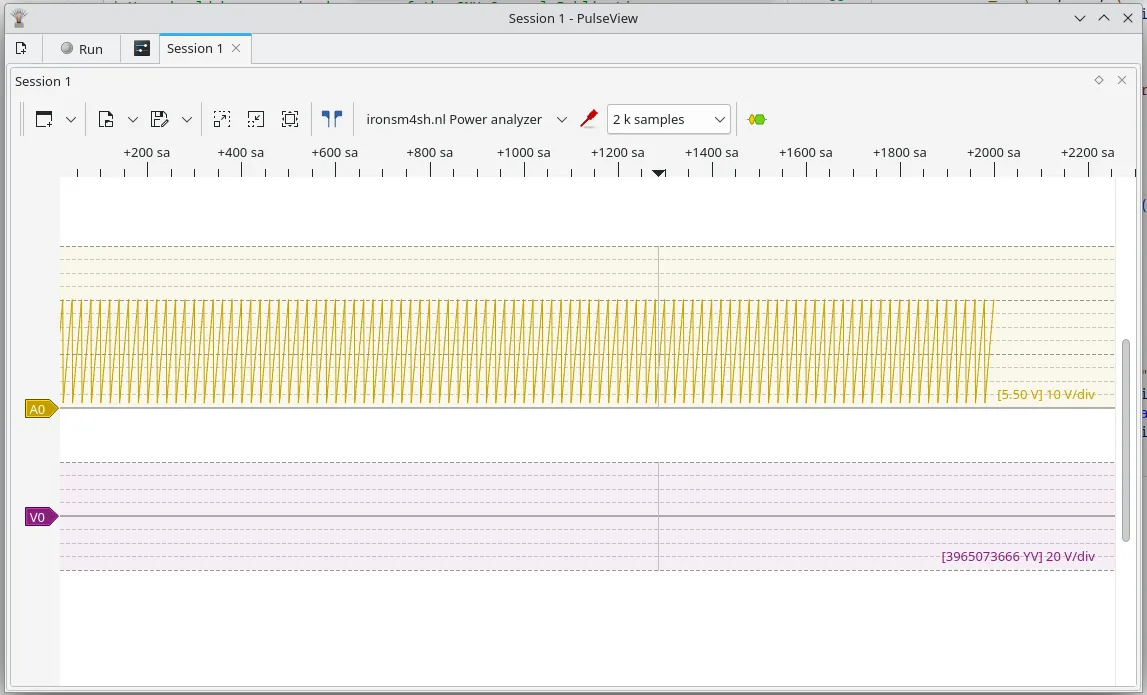The width and height of the screenshot is (1147, 695).
Task: Expand the open file dropdown arrow
Action: [132, 120]
